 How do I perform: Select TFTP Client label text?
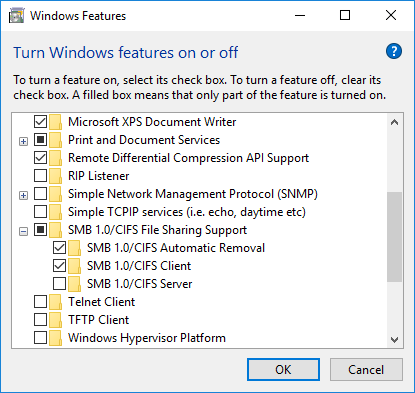(99, 320)
